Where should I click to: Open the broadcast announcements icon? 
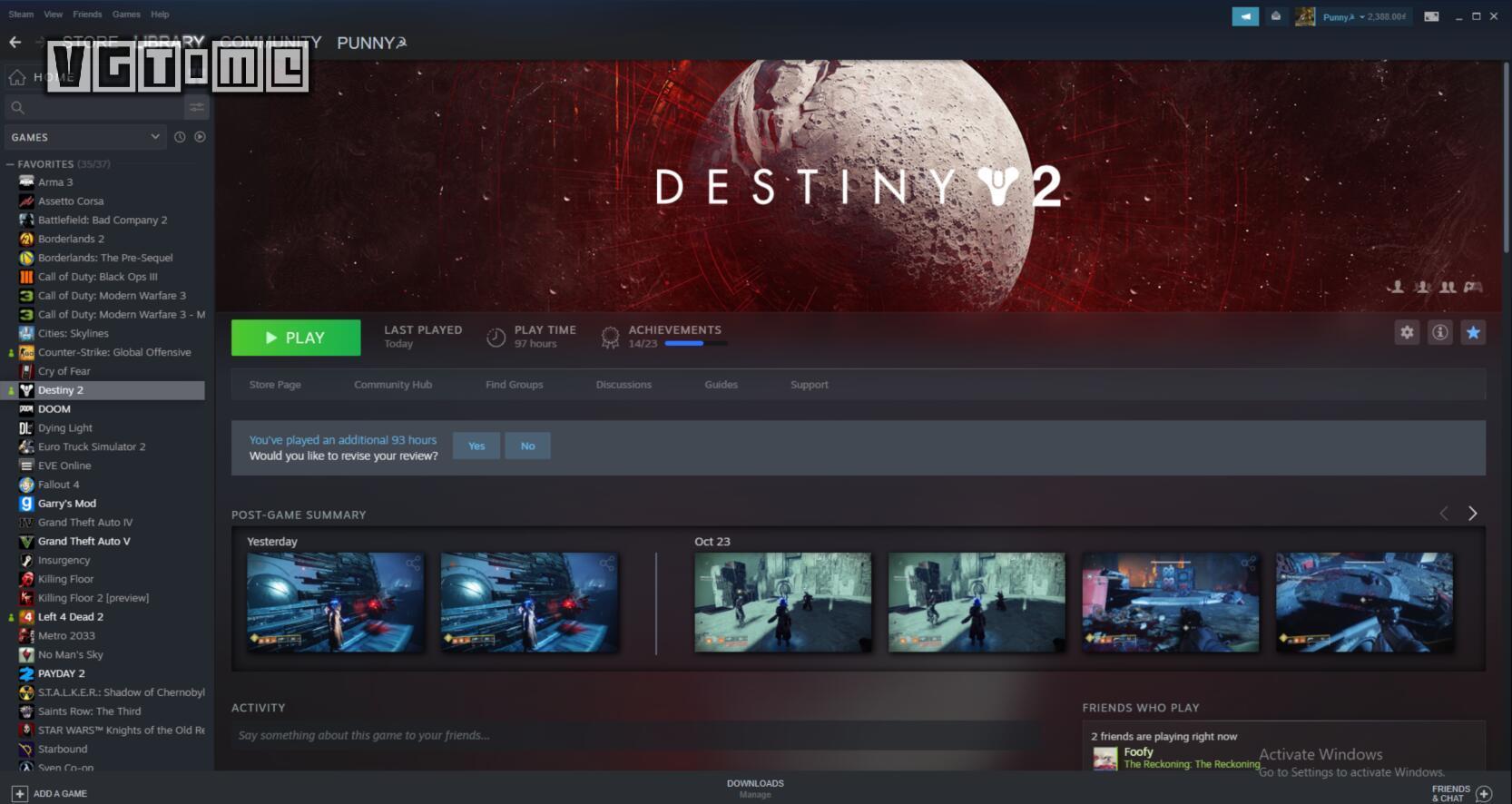(x=1245, y=16)
